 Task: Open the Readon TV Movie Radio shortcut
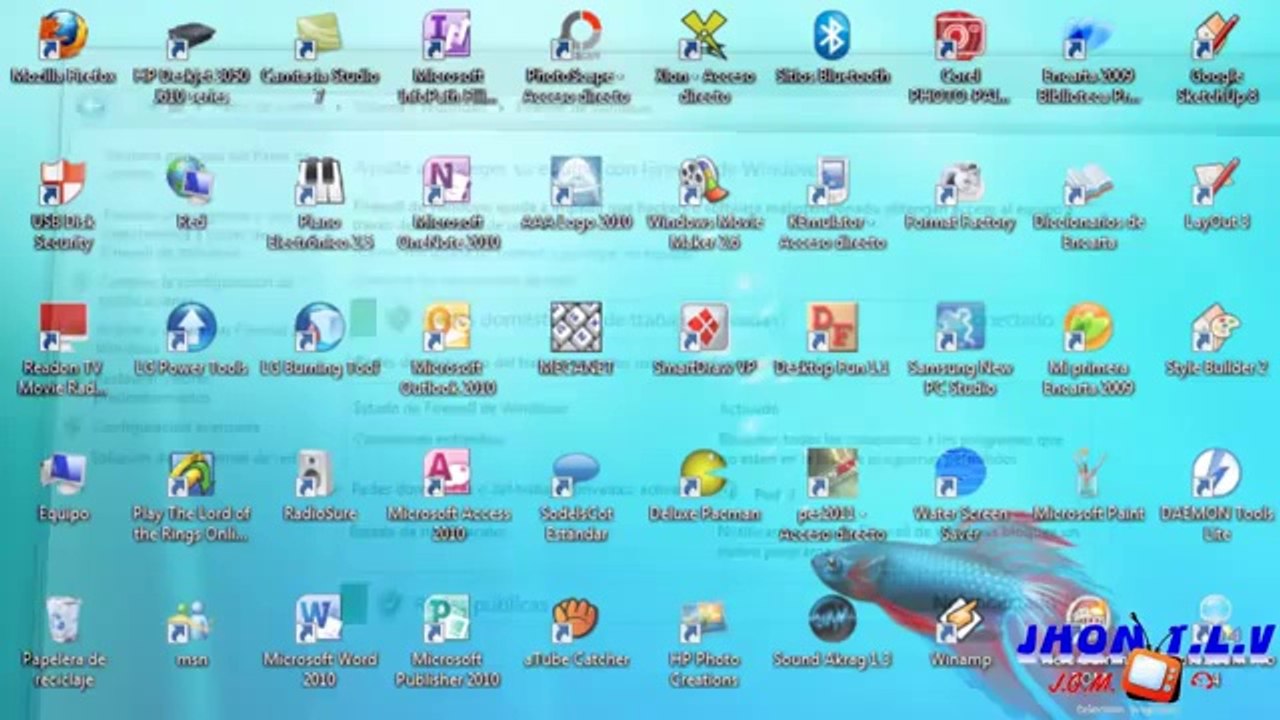tap(63, 327)
